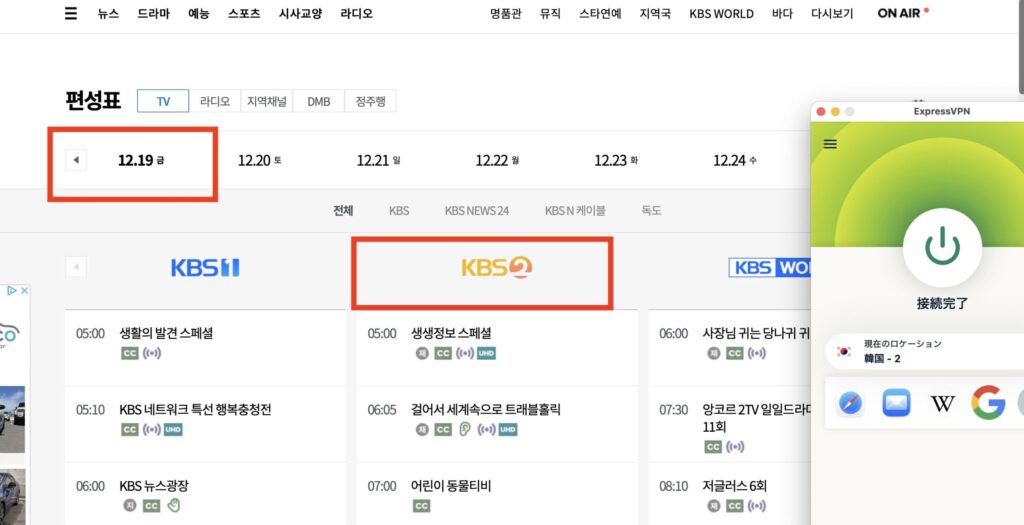
Task: Launch Safari shortcut in ExpressVPN panel
Action: [850, 403]
